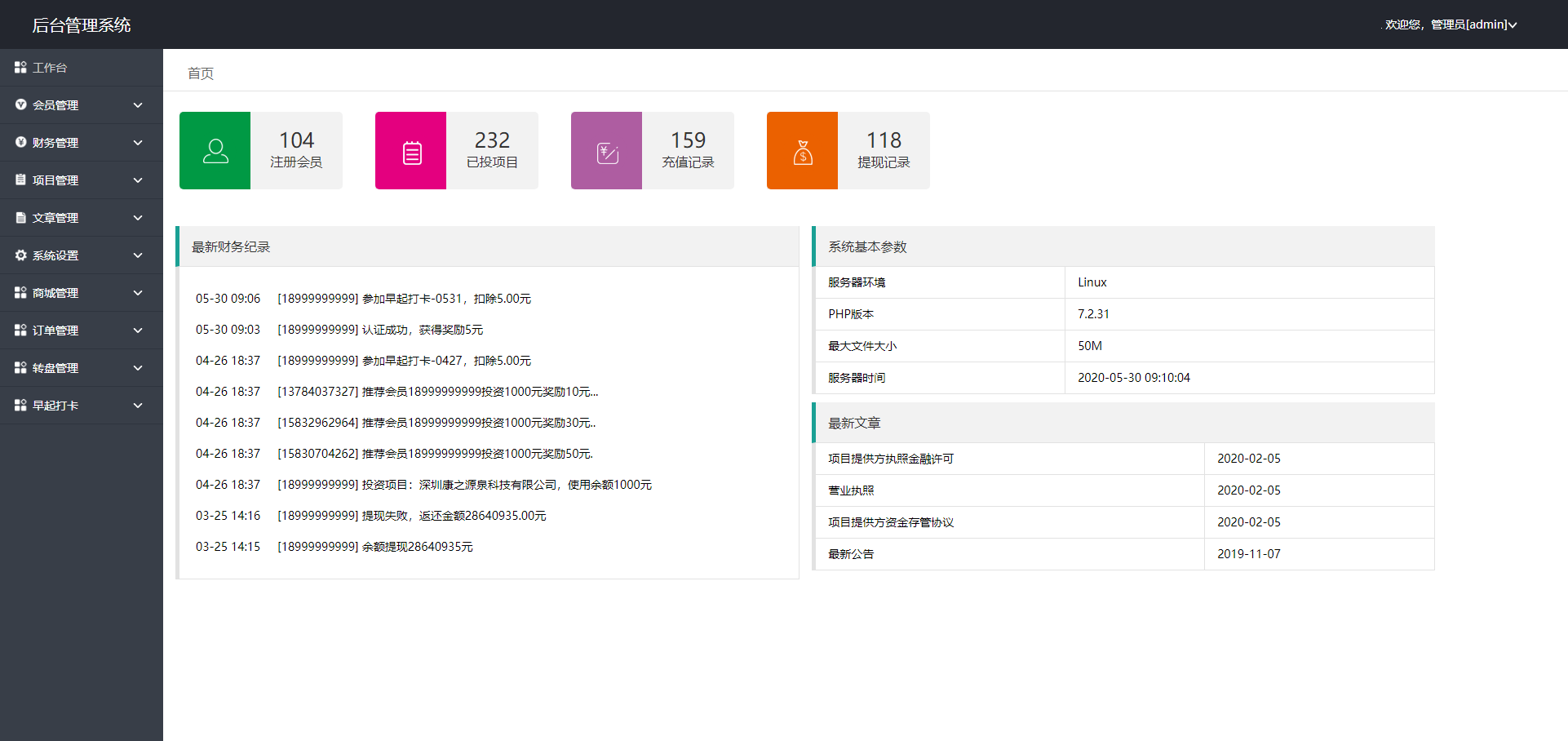The height and width of the screenshot is (741, 1568).
Task: Click the 104 注册会员 count
Action: [296, 140]
